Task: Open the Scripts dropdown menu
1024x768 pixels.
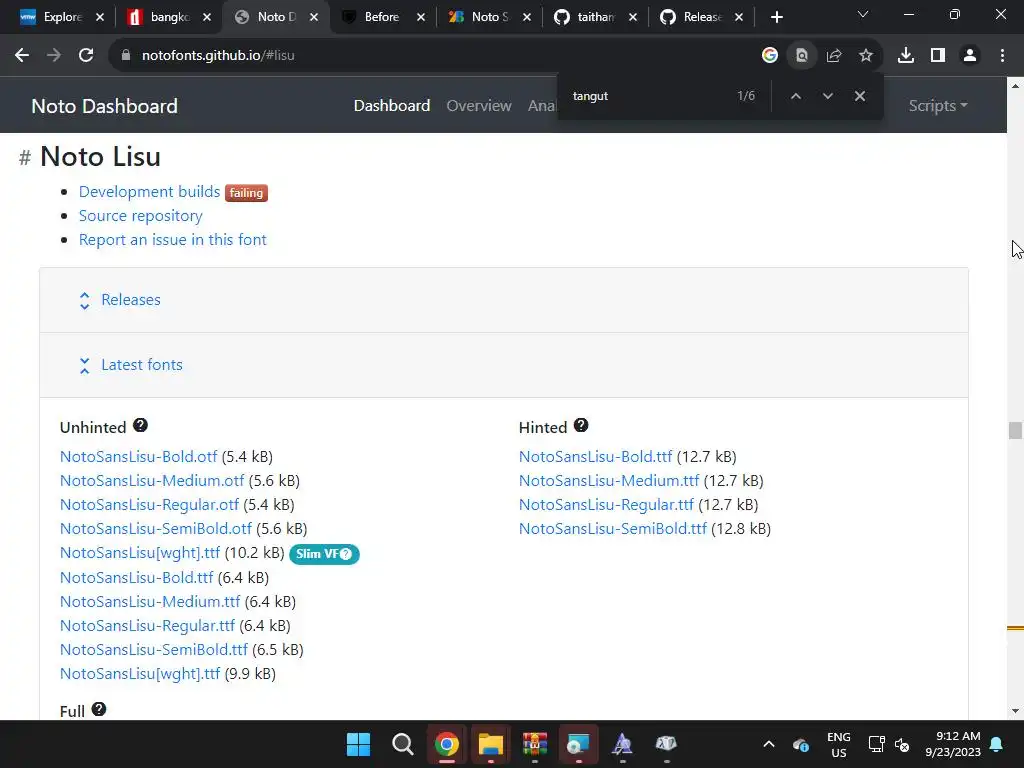Action: pos(938,106)
